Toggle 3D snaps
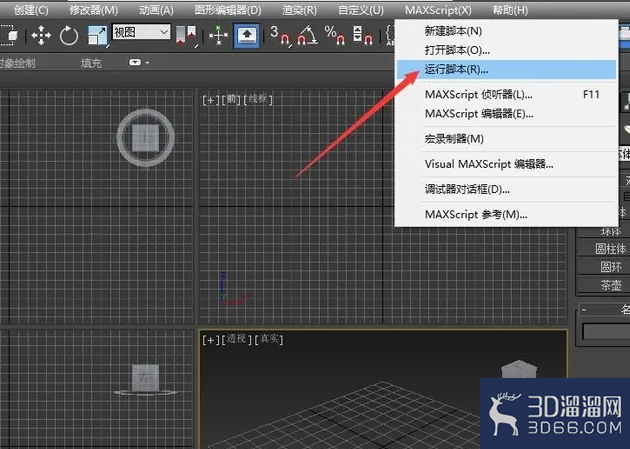The height and width of the screenshot is (449, 630). 280,35
